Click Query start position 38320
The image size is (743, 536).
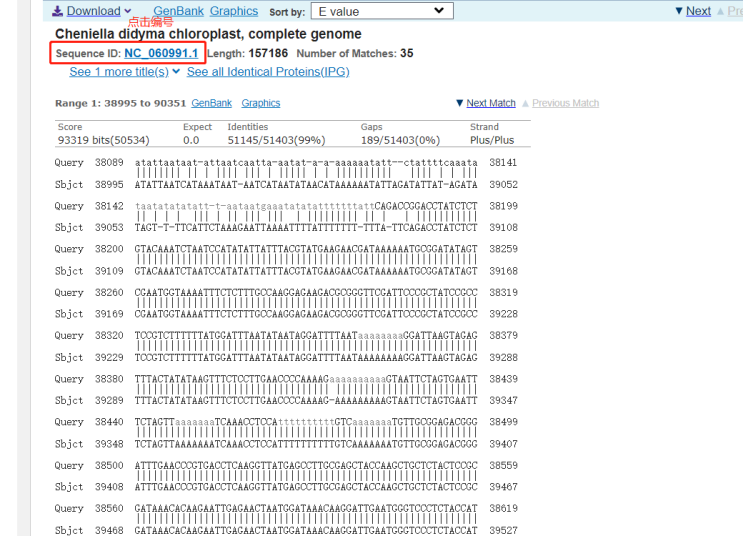[109, 336]
